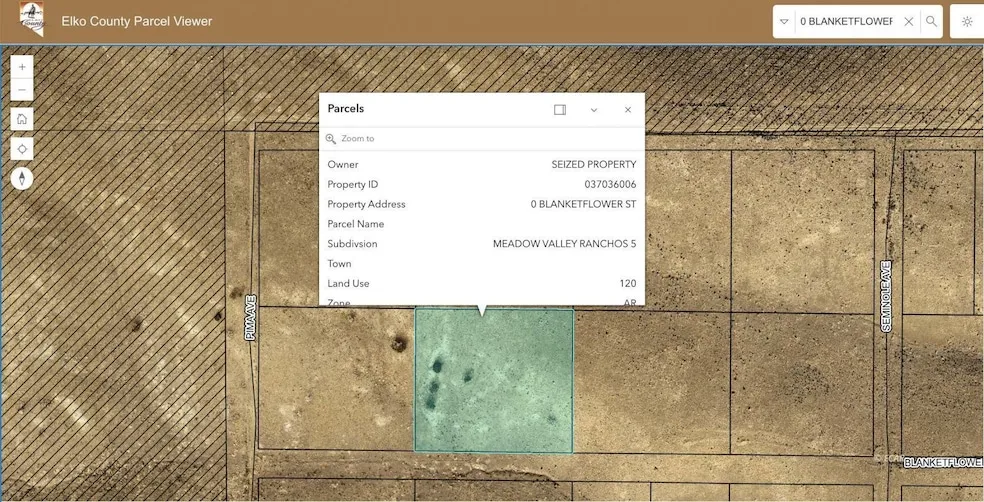Click Zoom to in Parcels popup
The width and height of the screenshot is (984, 502).
tap(357, 139)
